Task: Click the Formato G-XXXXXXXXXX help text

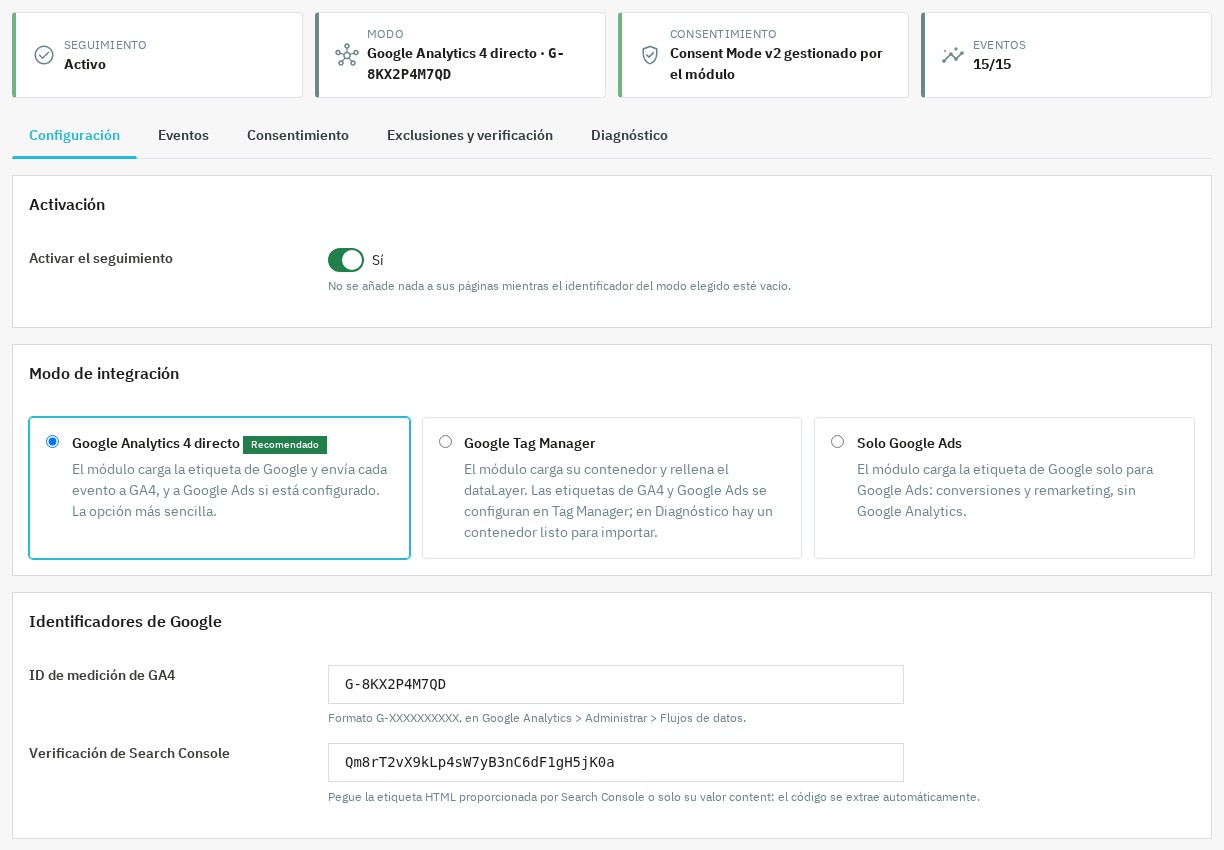Action: [537, 718]
